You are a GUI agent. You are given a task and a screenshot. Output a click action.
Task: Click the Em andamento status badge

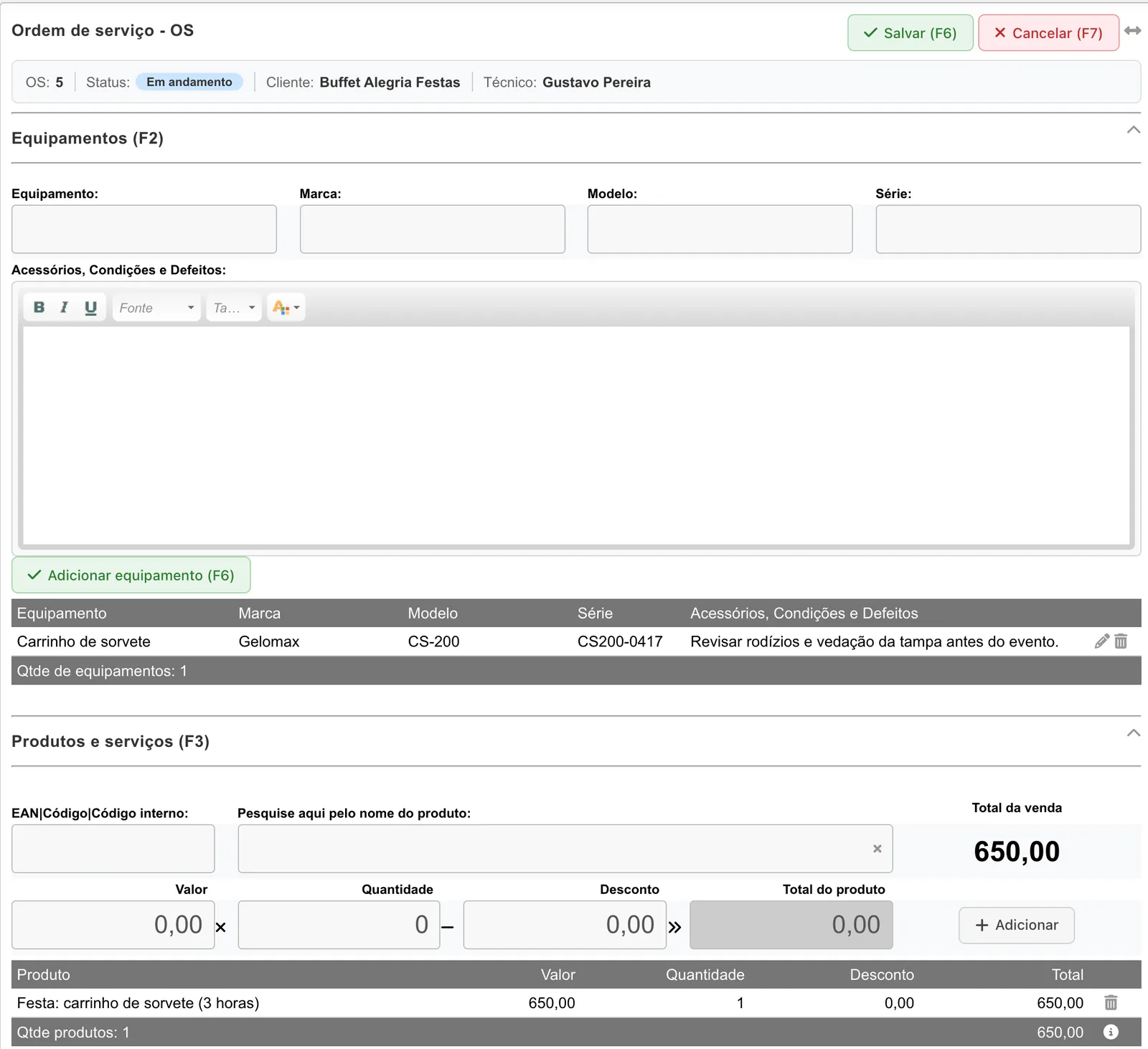tap(189, 82)
